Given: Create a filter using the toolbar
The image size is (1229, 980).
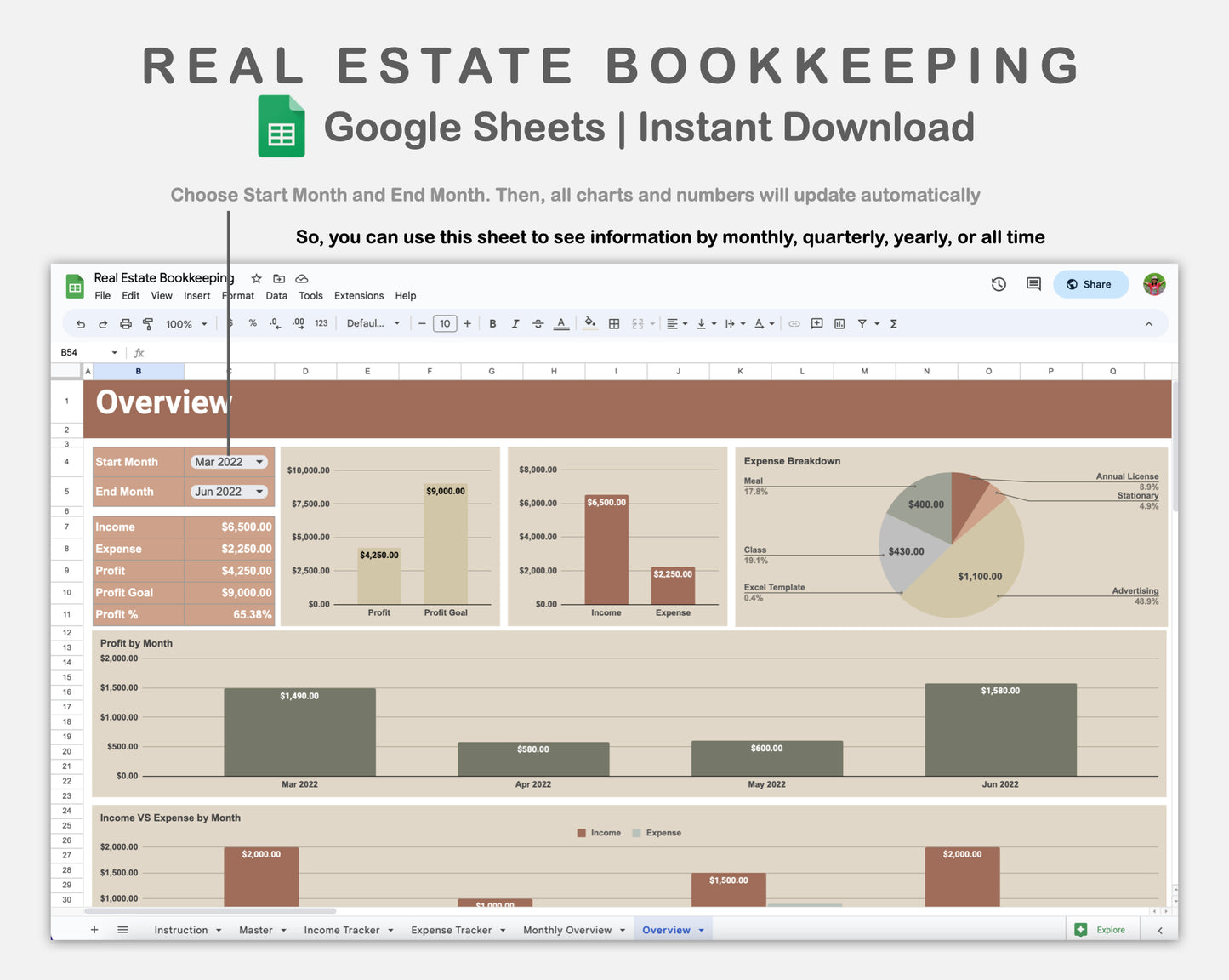Looking at the screenshot, I should 862,323.
